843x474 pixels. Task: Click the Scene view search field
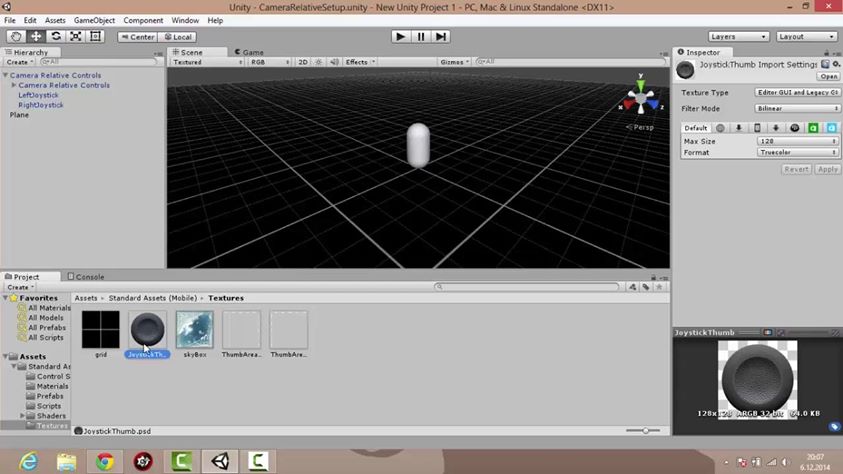coord(570,62)
